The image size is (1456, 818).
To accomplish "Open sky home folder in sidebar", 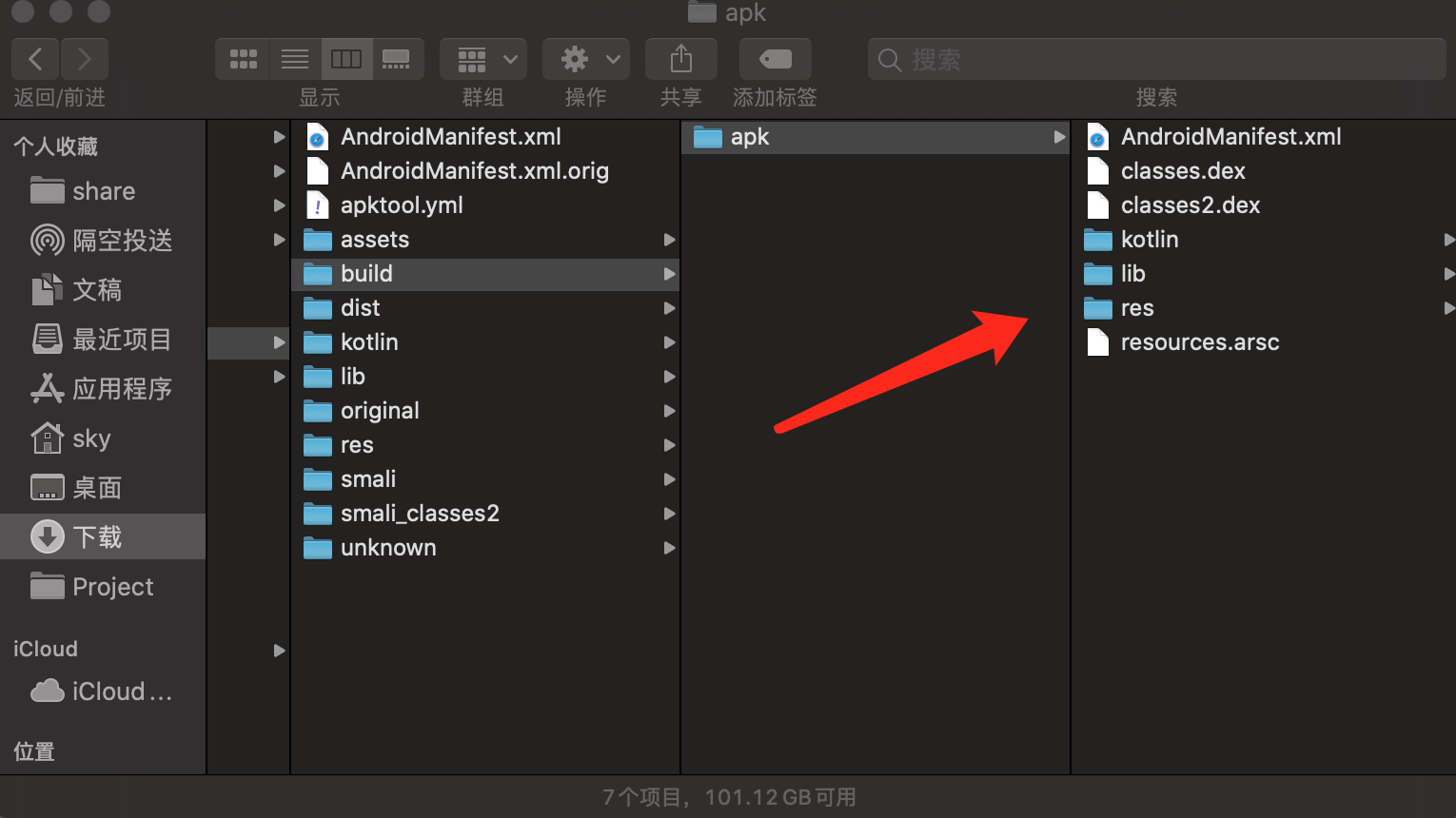I will click(x=103, y=438).
